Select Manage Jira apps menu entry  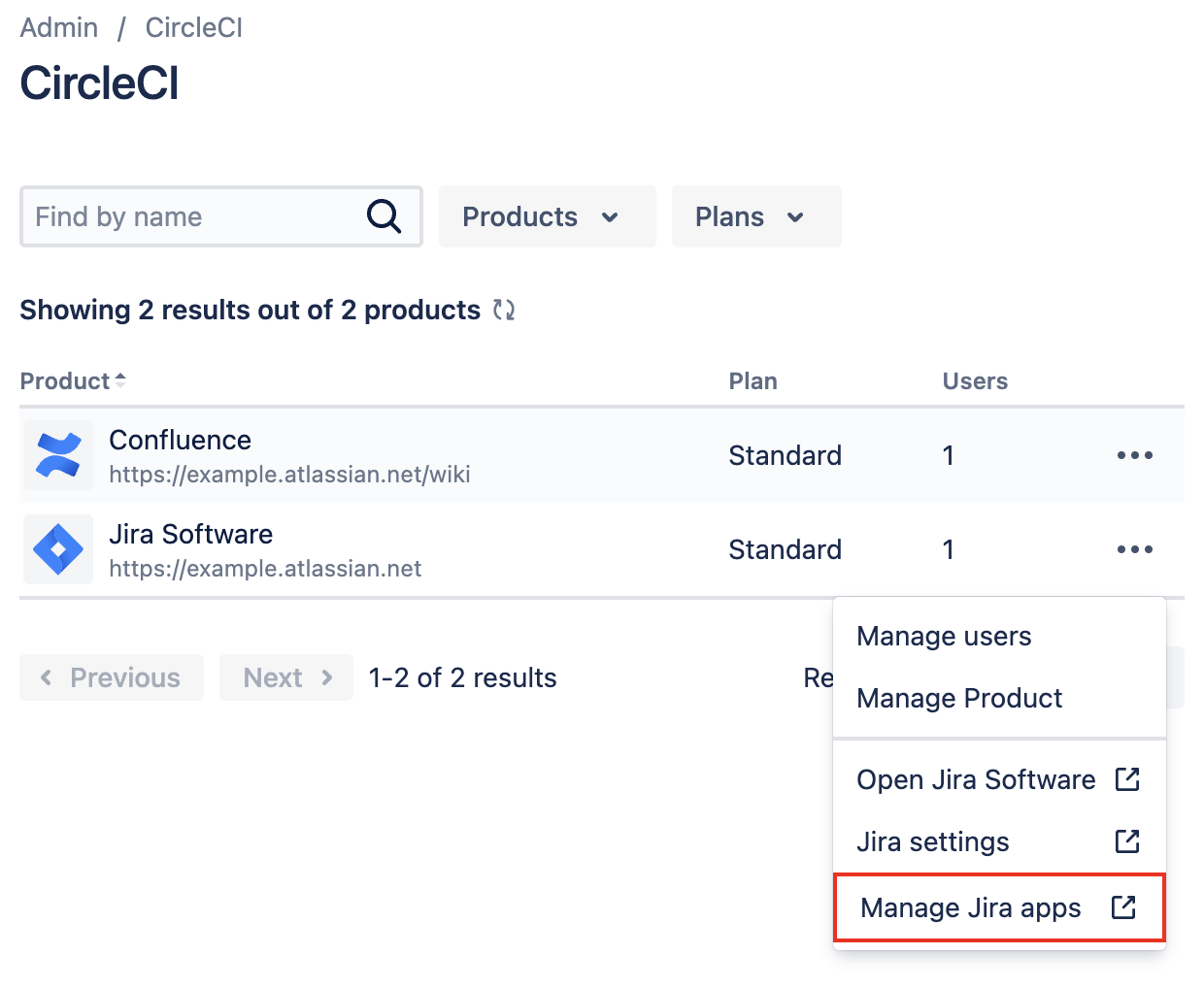[999, 907]
